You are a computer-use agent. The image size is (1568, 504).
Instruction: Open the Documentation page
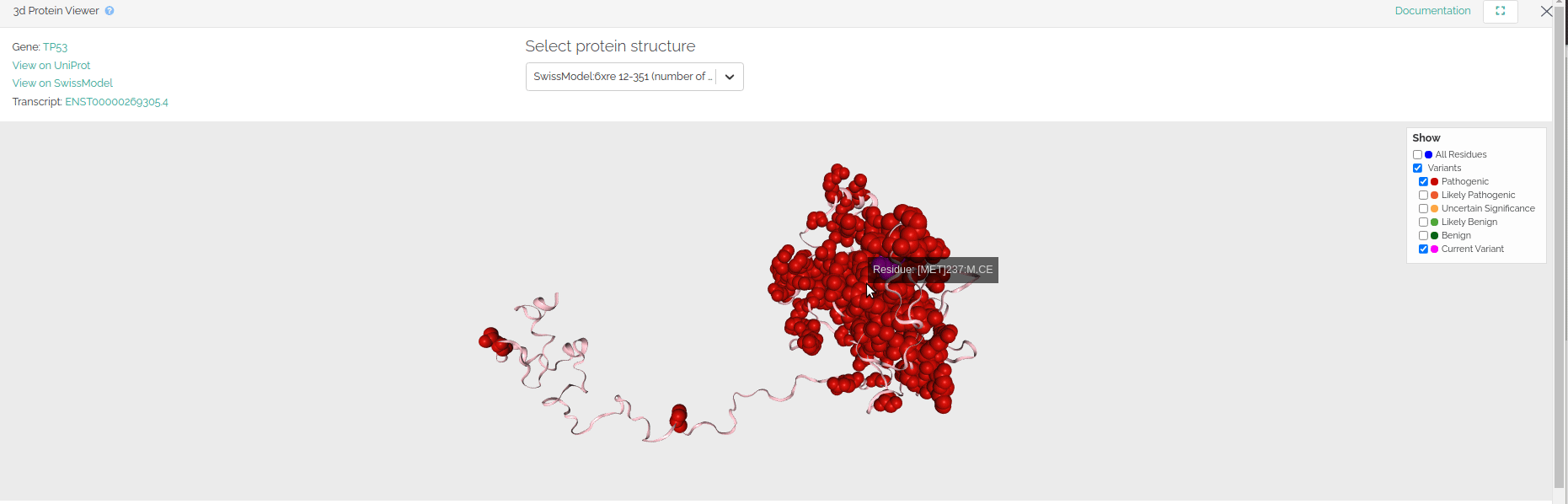[1432, 10]
